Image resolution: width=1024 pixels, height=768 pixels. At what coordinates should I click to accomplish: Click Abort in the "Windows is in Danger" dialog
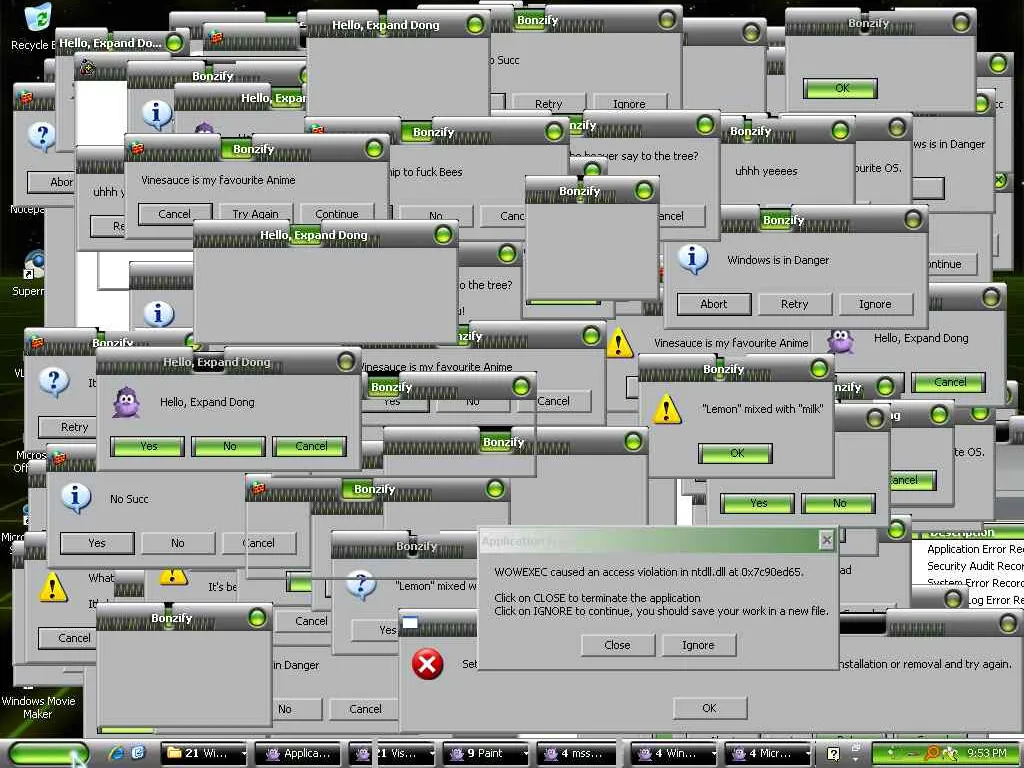tap(714, 304)
